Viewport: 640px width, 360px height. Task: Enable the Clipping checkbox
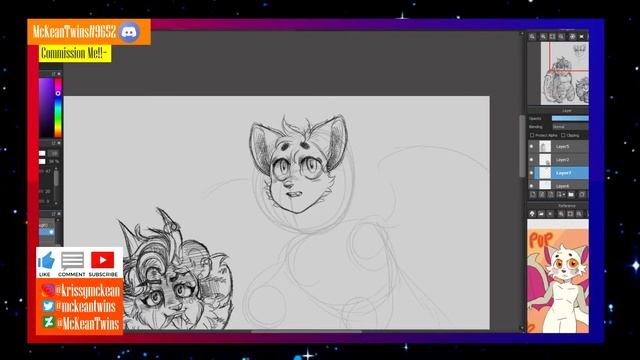click(563, 135)
